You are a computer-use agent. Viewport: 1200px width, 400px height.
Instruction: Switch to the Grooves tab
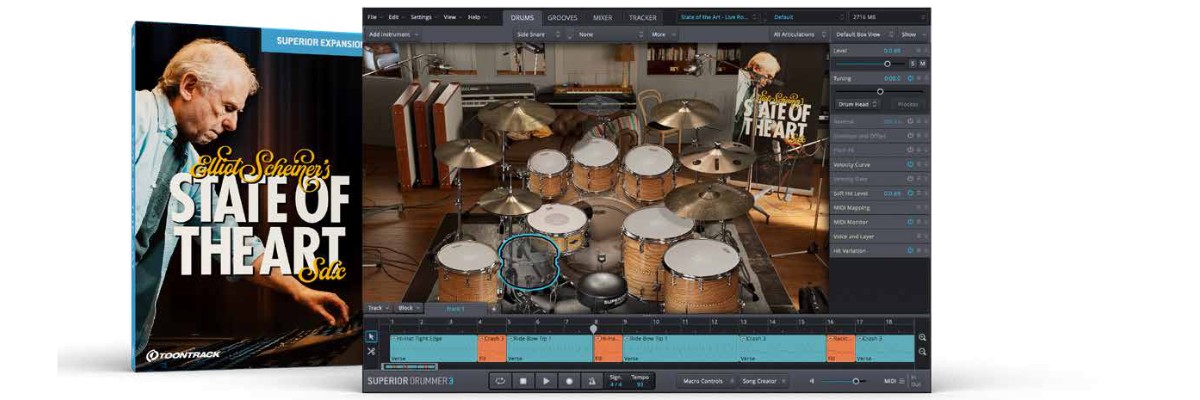(x=563, y=17)
